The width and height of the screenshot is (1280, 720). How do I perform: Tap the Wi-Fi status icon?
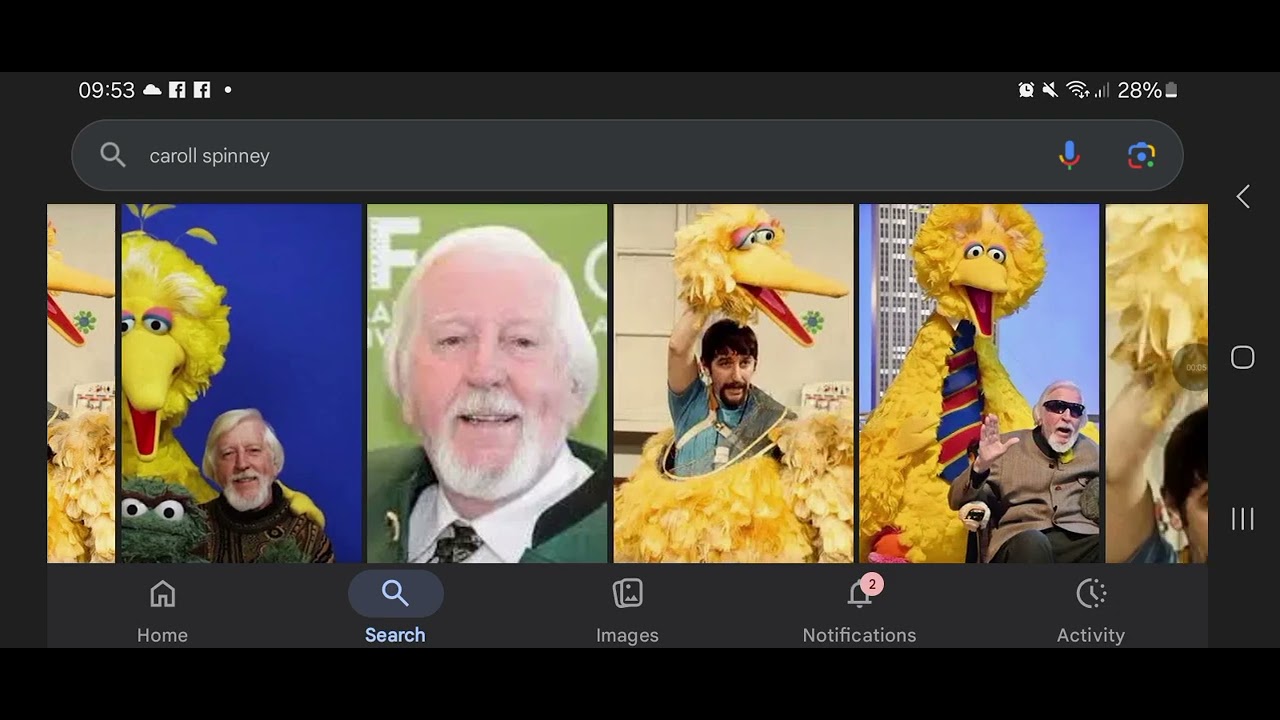coord(1077,90)
